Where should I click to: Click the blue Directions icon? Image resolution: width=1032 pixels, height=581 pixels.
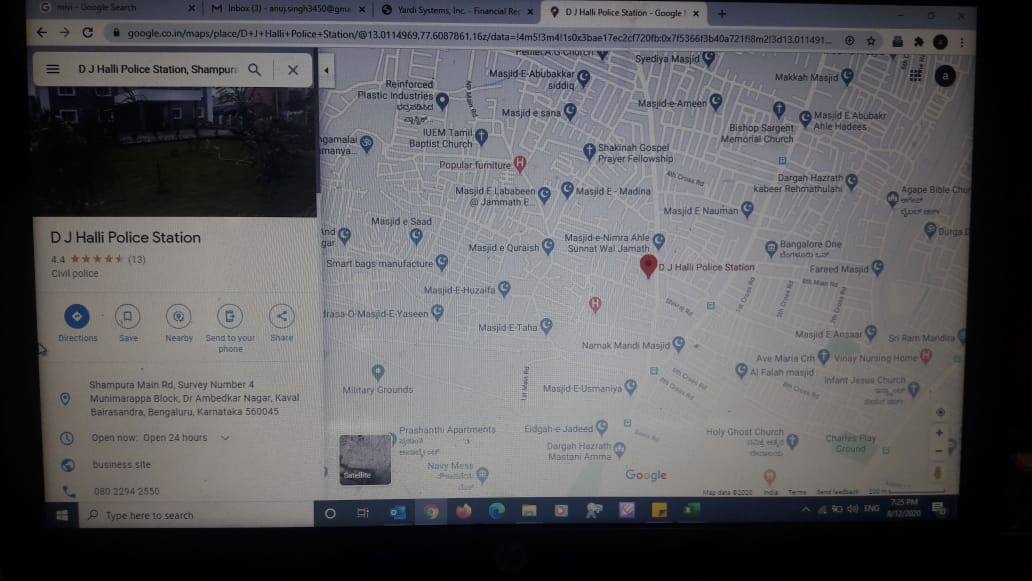(77, 316)
